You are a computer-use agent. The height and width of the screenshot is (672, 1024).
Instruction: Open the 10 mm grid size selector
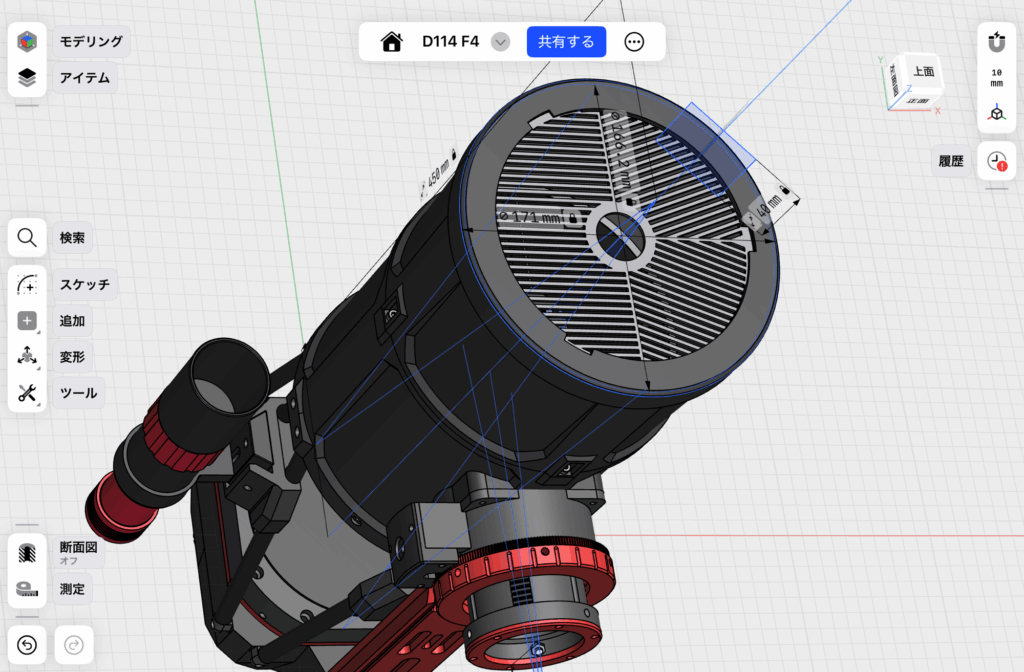[x=996, y=78]
